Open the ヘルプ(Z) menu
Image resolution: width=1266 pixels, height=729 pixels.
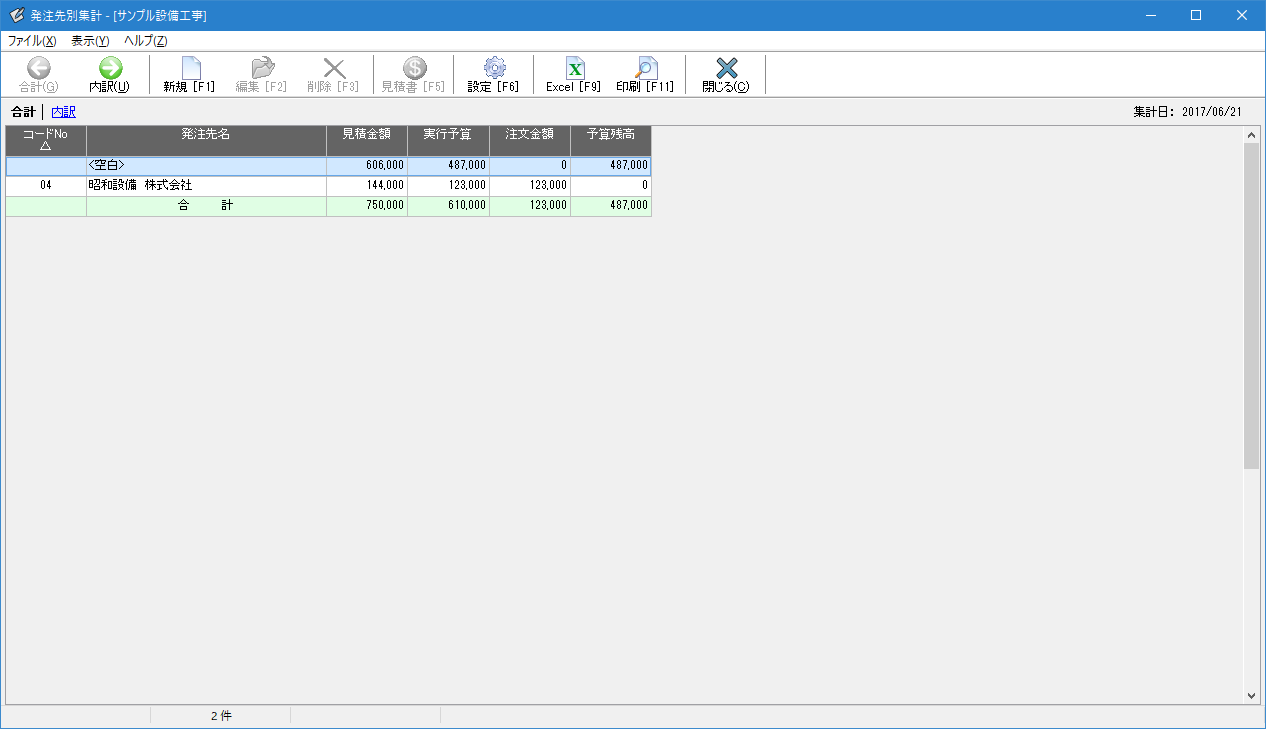(146, 41)
